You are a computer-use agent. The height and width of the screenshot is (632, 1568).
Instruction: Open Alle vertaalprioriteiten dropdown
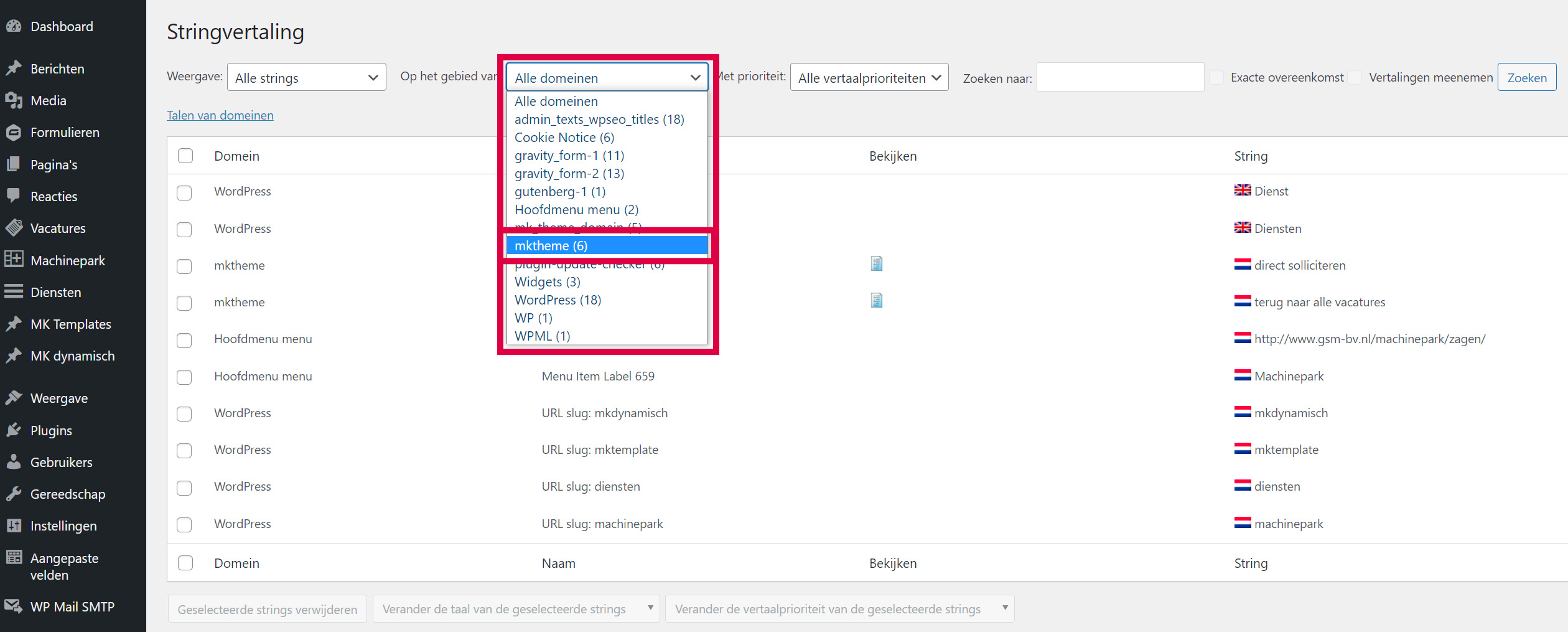tap(869, 77)
